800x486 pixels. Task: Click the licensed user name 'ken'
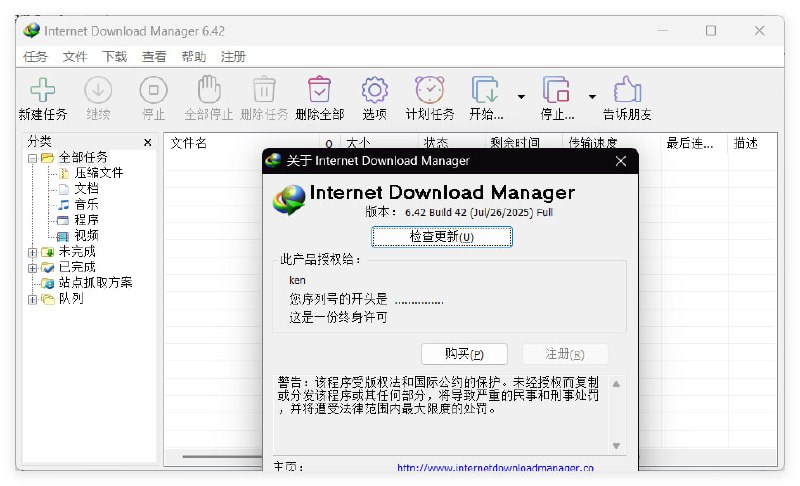coord(297,280)
